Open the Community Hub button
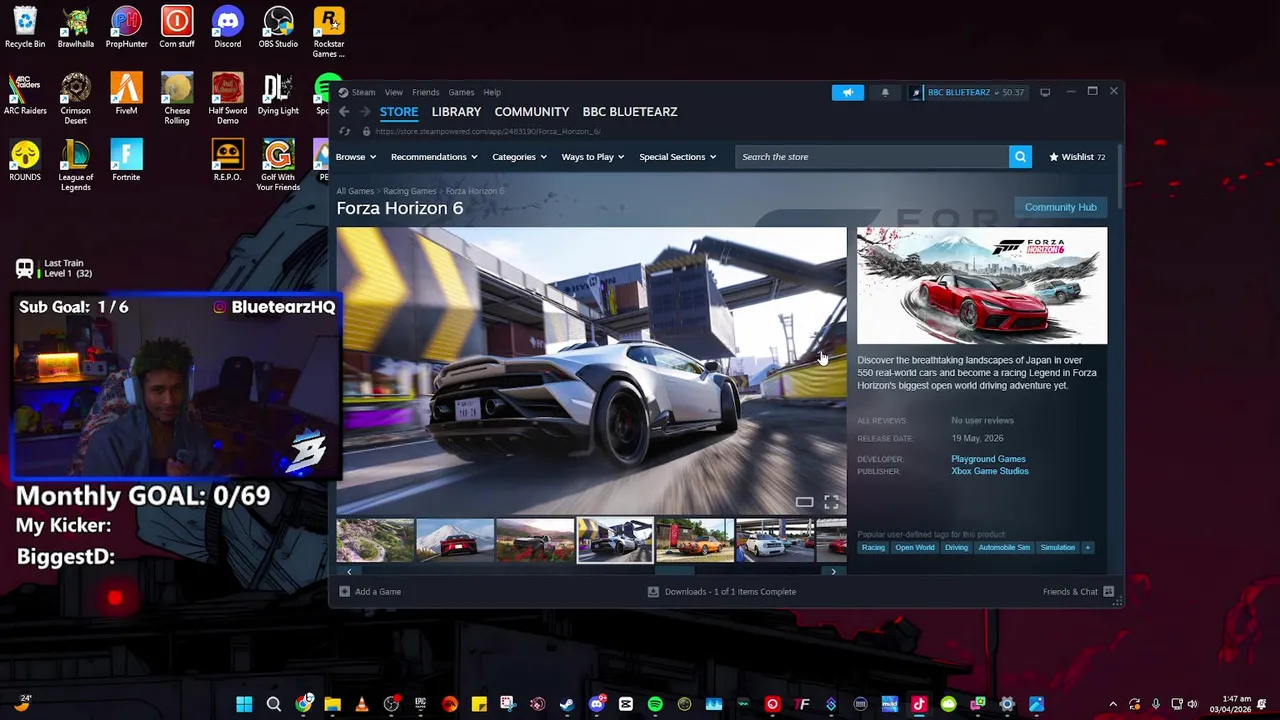This screenshot has width=1280, height=720. [1061, 207]
